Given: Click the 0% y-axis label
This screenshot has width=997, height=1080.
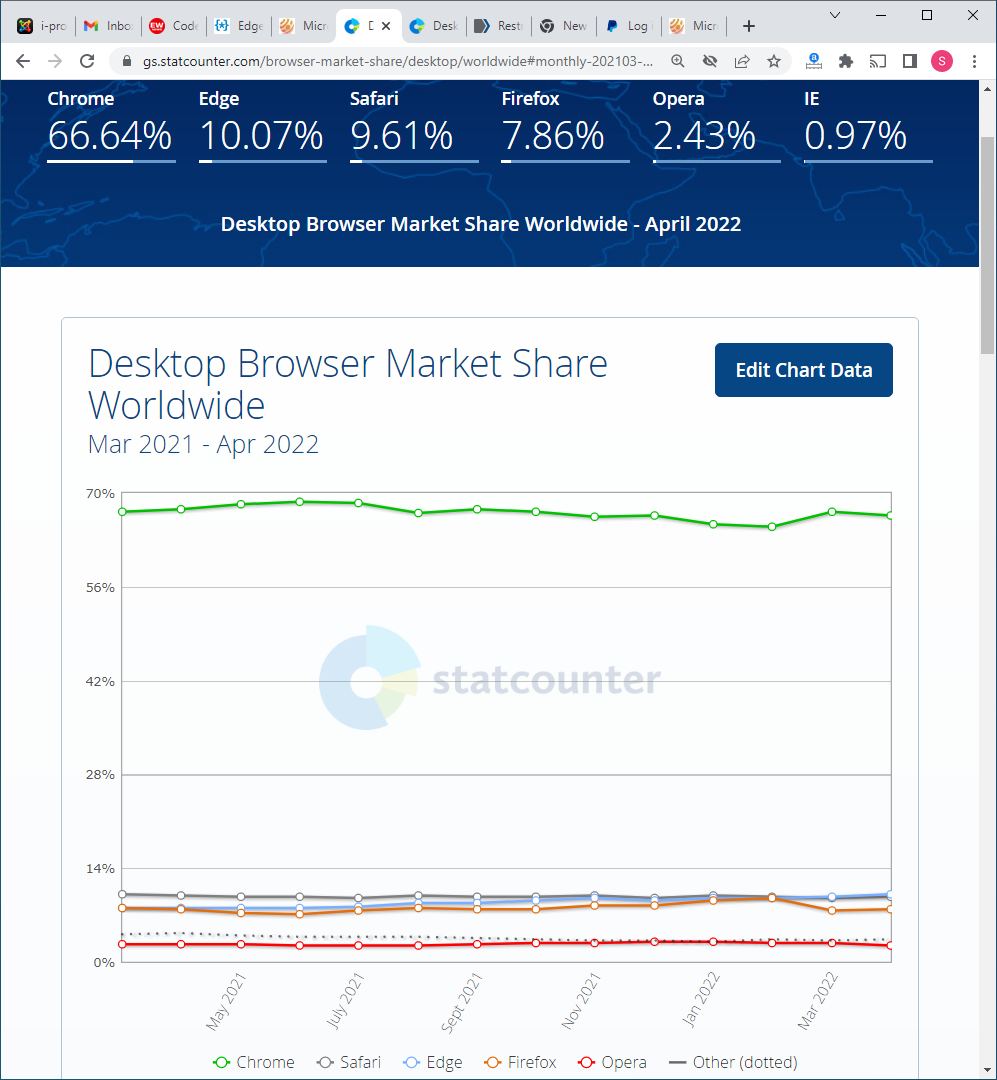Looking at the screenshot, I should point(104,962).
